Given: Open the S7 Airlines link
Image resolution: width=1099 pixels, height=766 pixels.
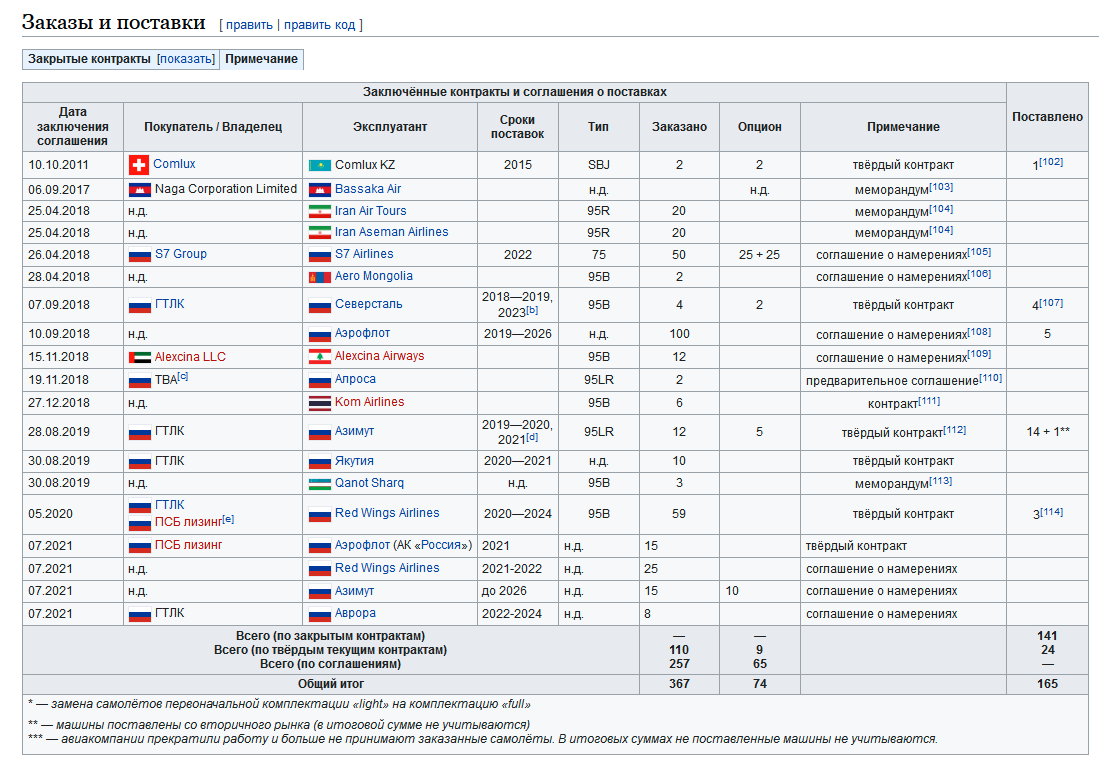Looking at the screenshot, I should [x=364, y=254].
